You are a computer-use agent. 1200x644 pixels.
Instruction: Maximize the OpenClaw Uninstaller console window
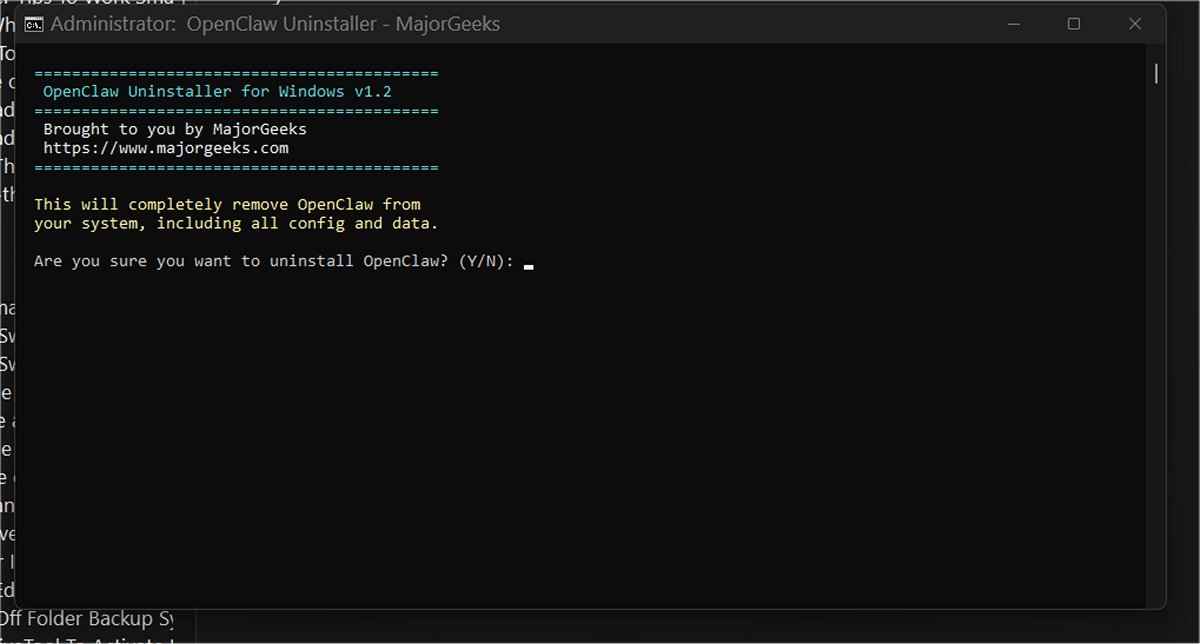point(1074,24)
